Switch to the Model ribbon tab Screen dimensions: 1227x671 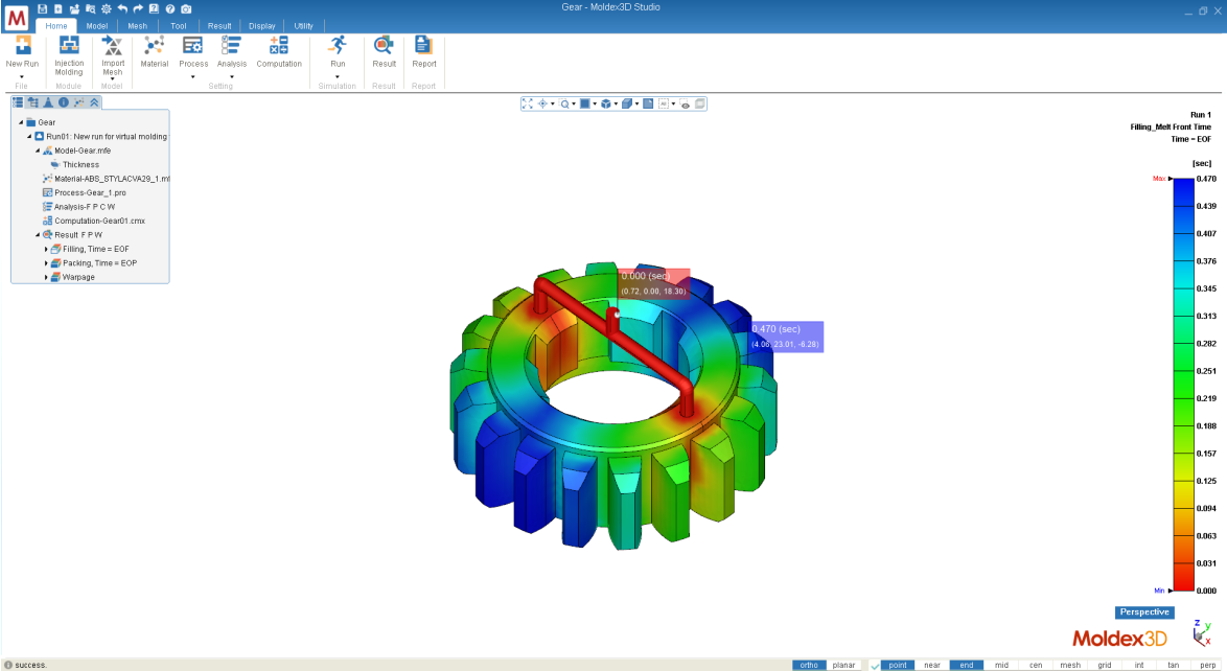tap(97, 26)
